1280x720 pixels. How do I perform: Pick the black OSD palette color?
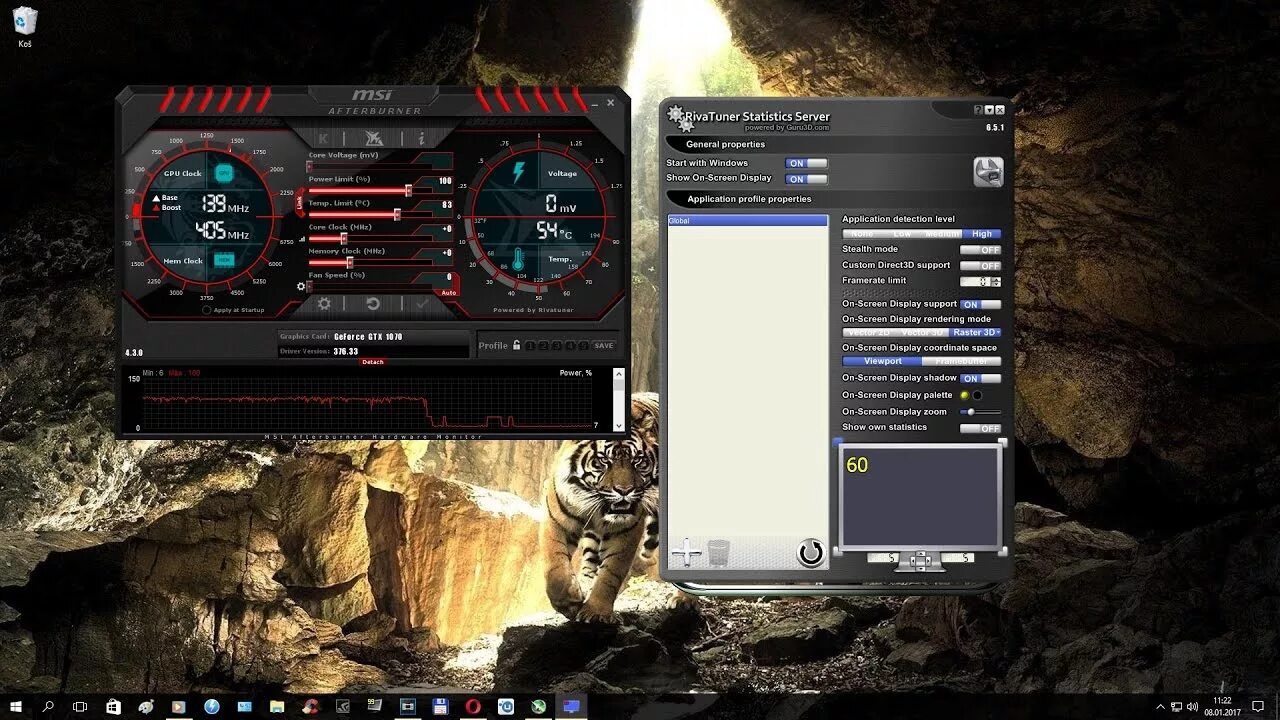[978, 395]
